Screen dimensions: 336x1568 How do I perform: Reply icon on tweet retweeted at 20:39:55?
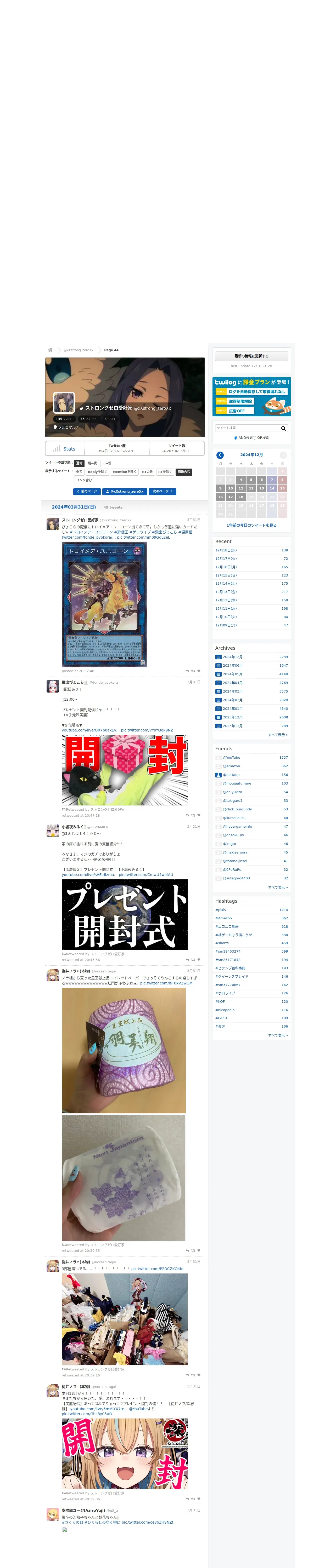pyautogui.click(x=187, y=1250)
